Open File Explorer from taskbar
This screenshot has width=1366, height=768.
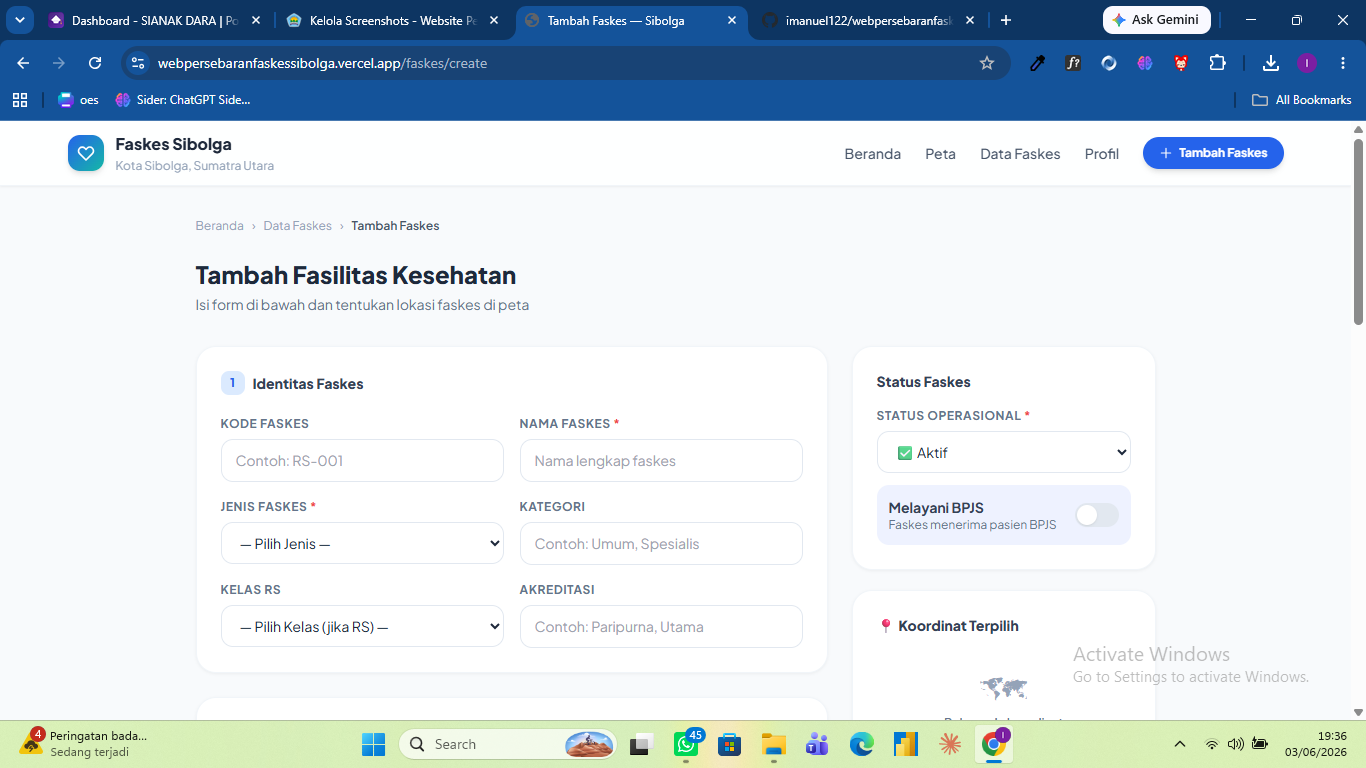[773, 744]
